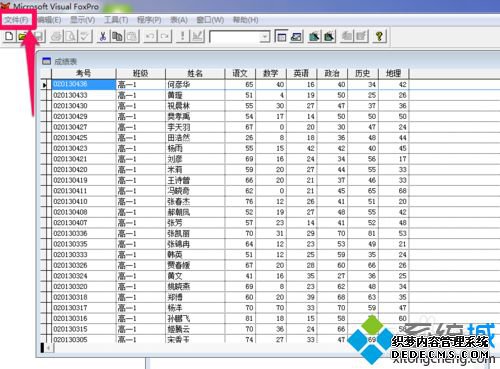The image size is (500, 369).
Task: Select cell with exam number 020130421
Action: point(84,159)
